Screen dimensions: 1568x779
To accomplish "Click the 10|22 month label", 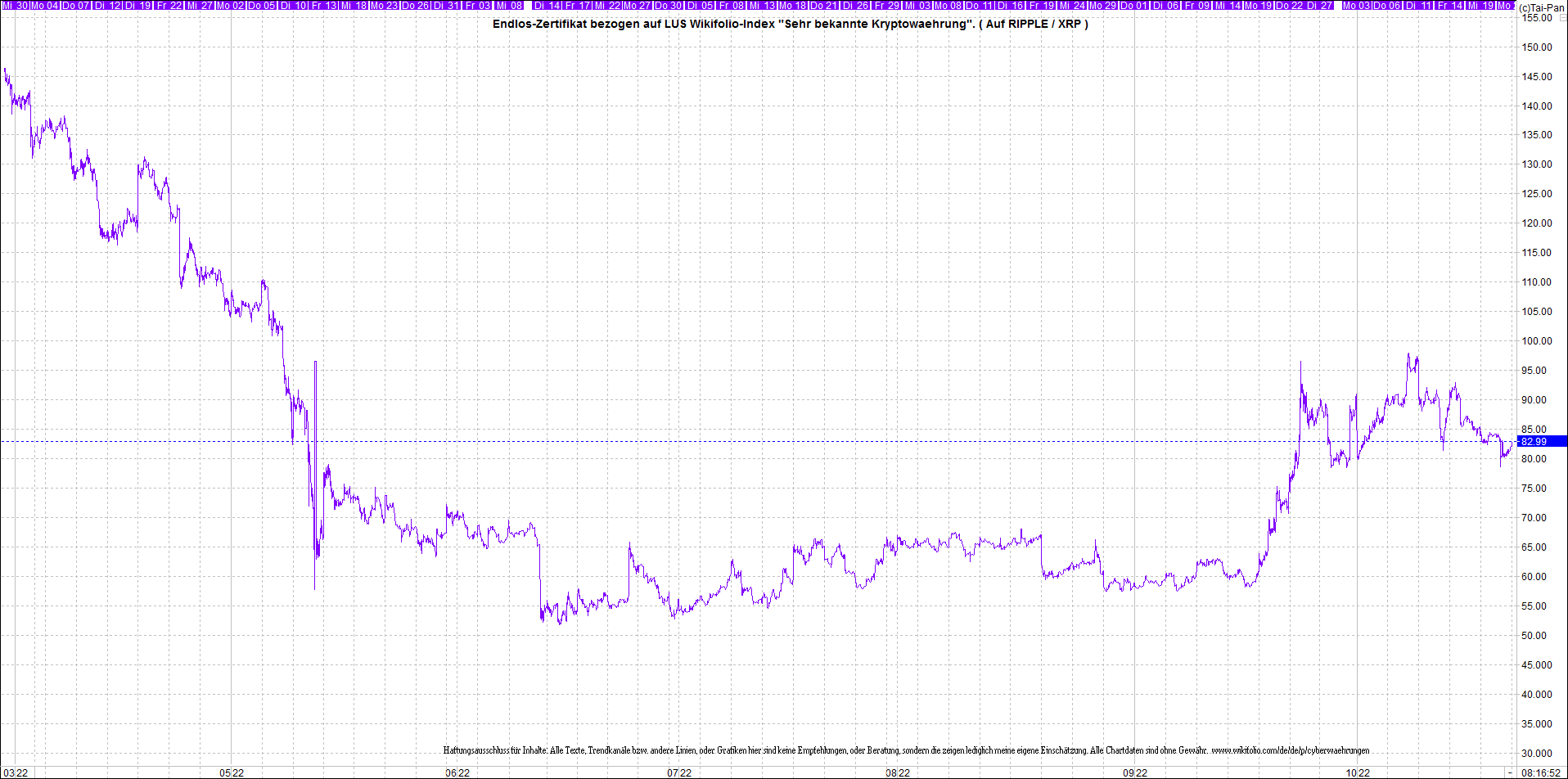I will coord(1358,772).
